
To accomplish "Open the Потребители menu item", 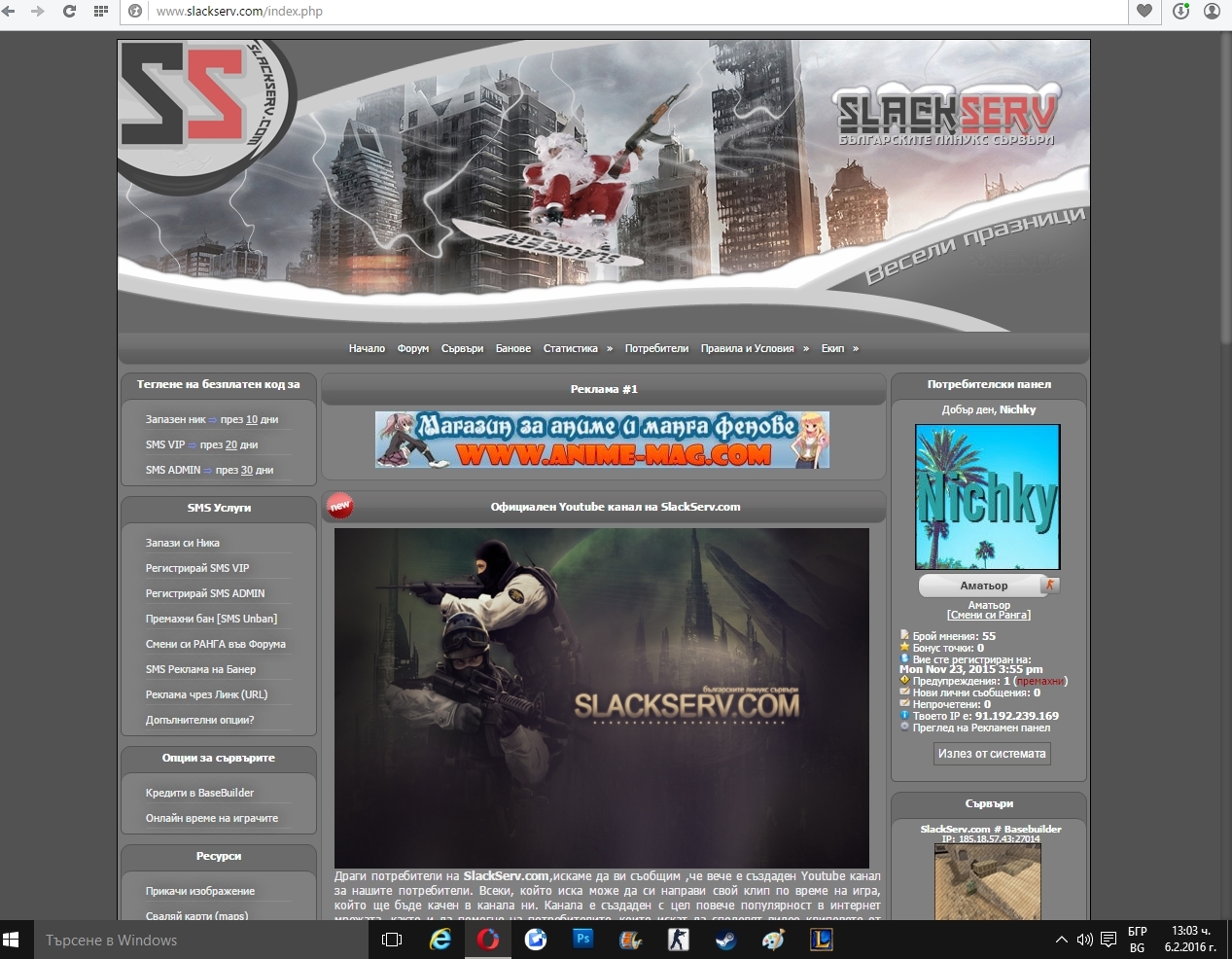I will click(x=656, y=348).
